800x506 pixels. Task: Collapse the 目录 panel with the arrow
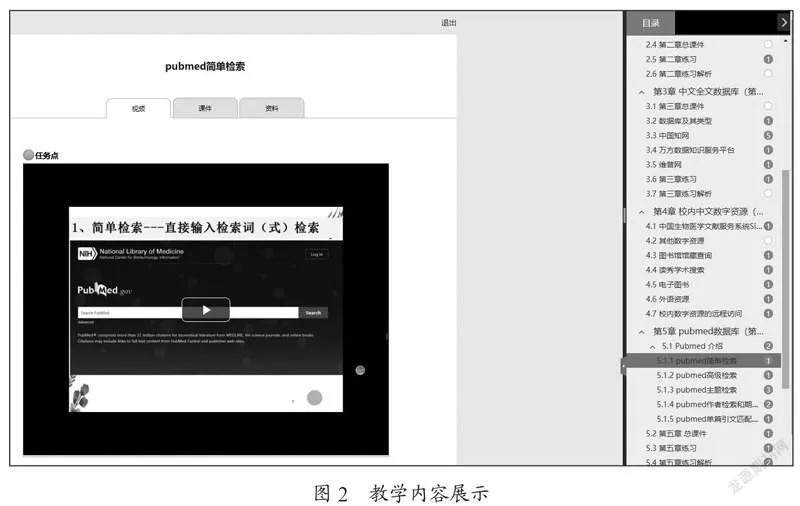[784, 22]
